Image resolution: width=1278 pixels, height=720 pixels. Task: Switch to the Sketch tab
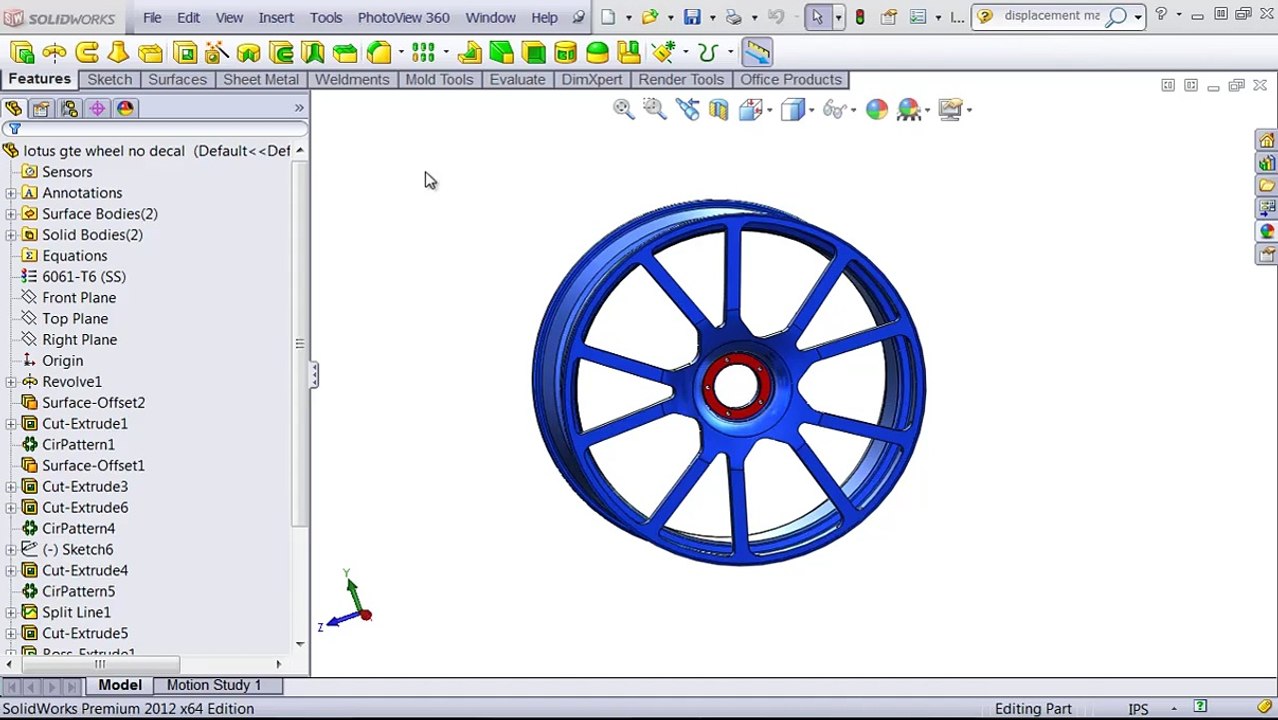tap(109, 79)
